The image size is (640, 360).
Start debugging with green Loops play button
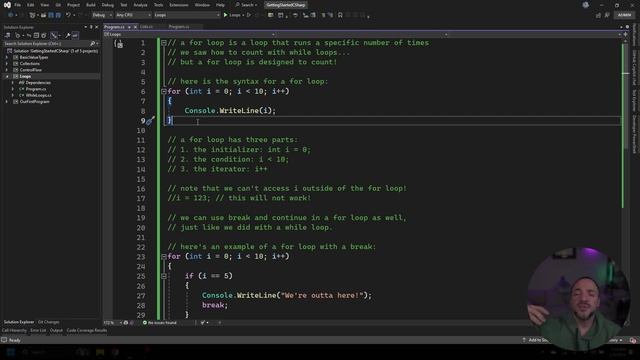[232, 15]
